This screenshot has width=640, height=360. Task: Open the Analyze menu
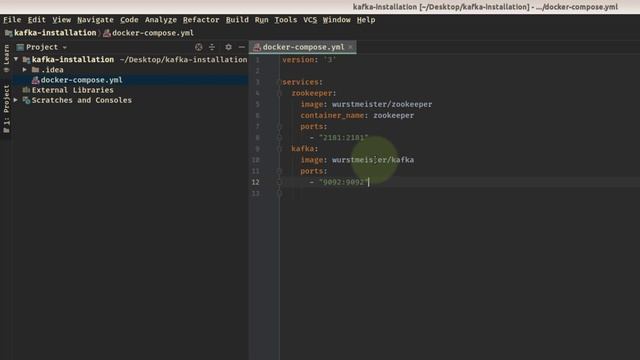161,20
